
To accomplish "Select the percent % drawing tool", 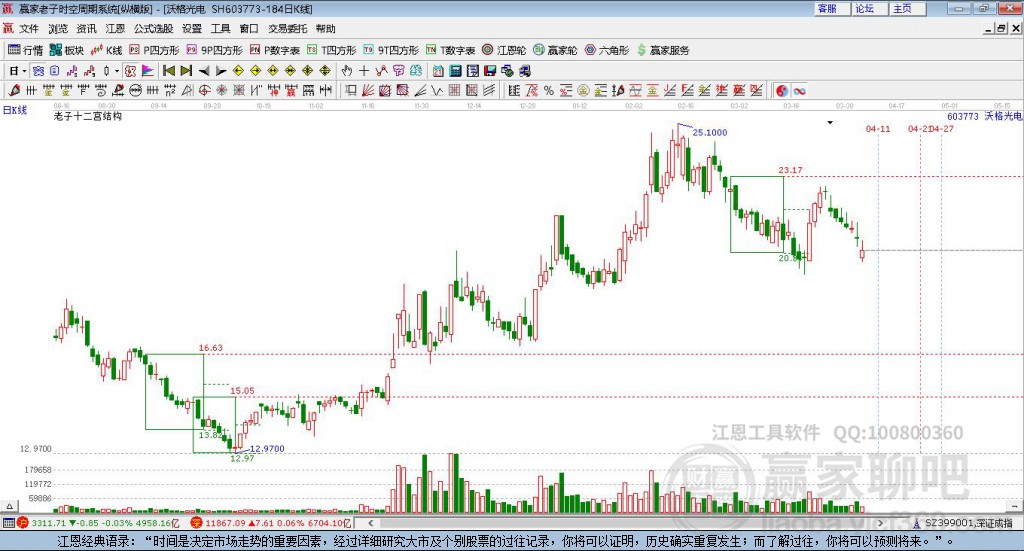I will (549, 91).
